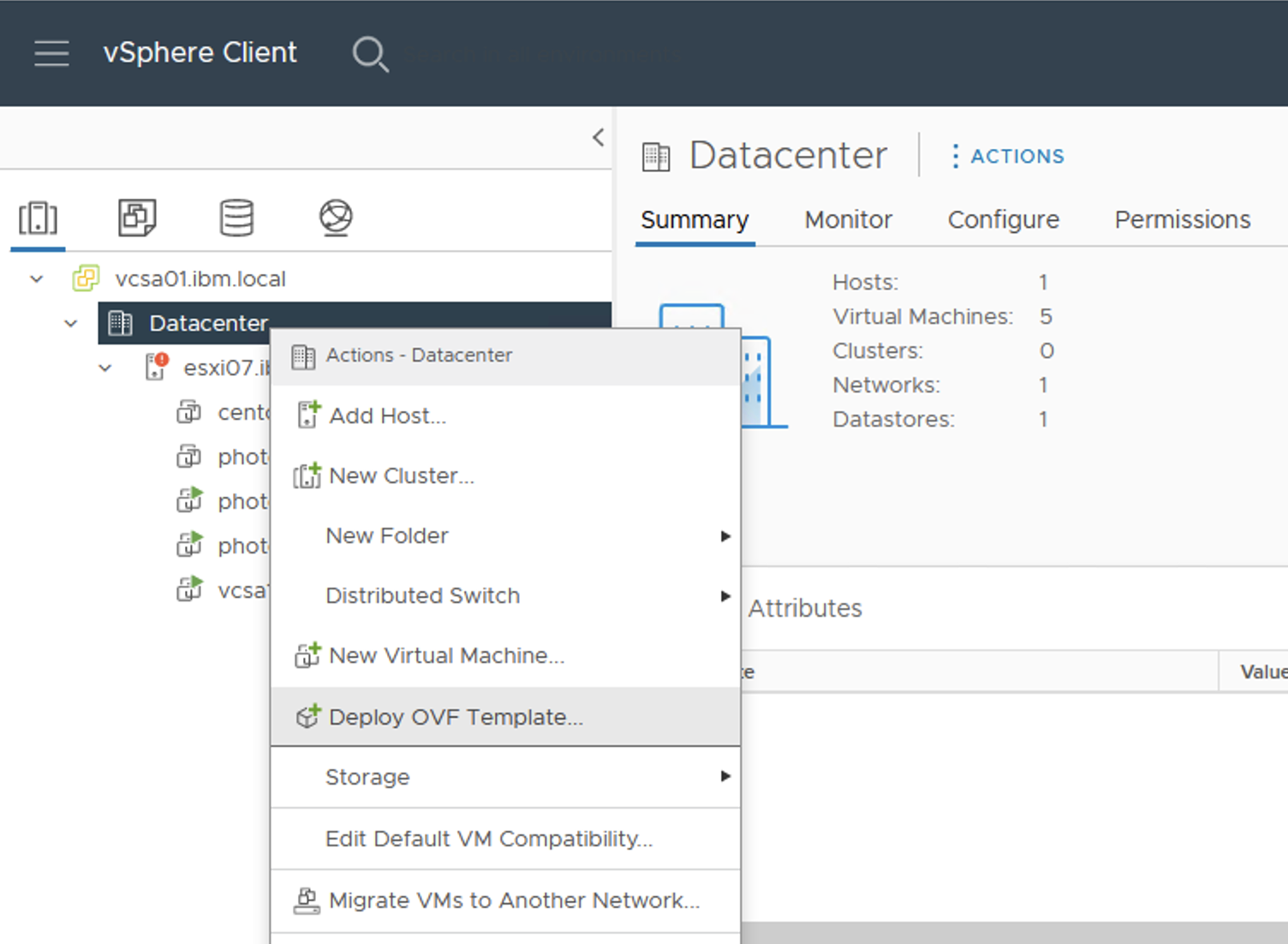This screenshot has width=1288, height=944.
Task: Open the Storage inventory view
Action: pos(237,218)
